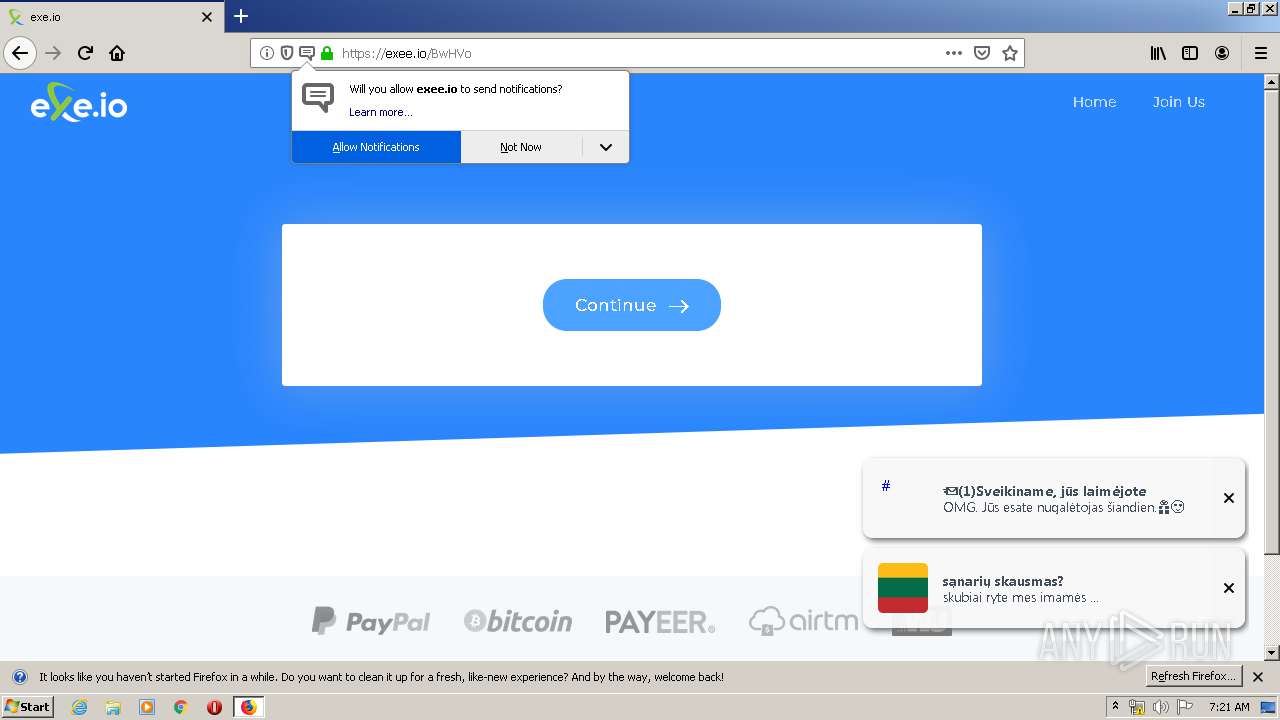
Task: Go back with the browser back arrow
Action: 20,53
